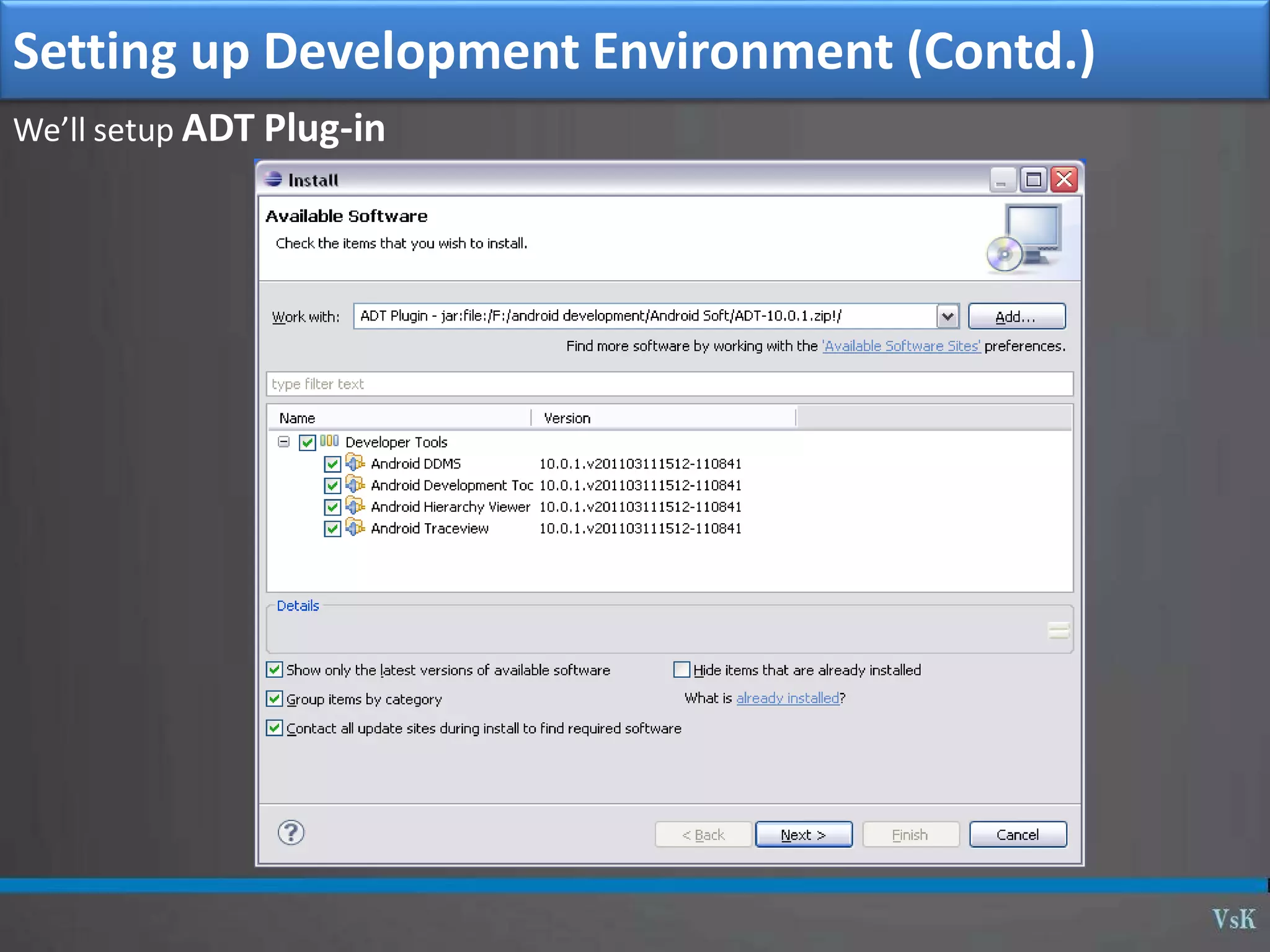Screen dimensions: 1270x952
Task: Open the already installed link
Action: 788,698
